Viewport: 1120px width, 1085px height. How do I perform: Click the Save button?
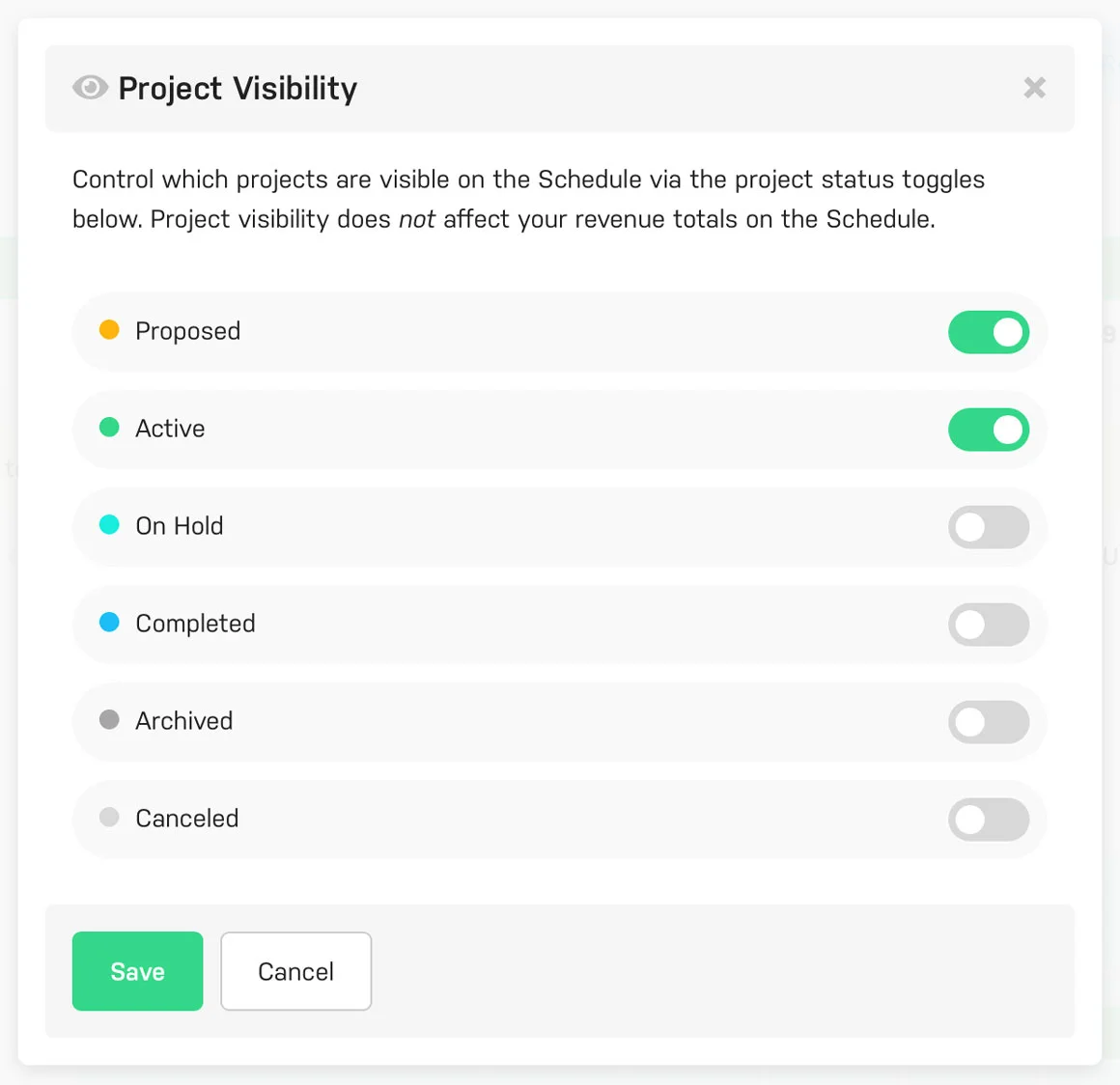click(137, 971)
